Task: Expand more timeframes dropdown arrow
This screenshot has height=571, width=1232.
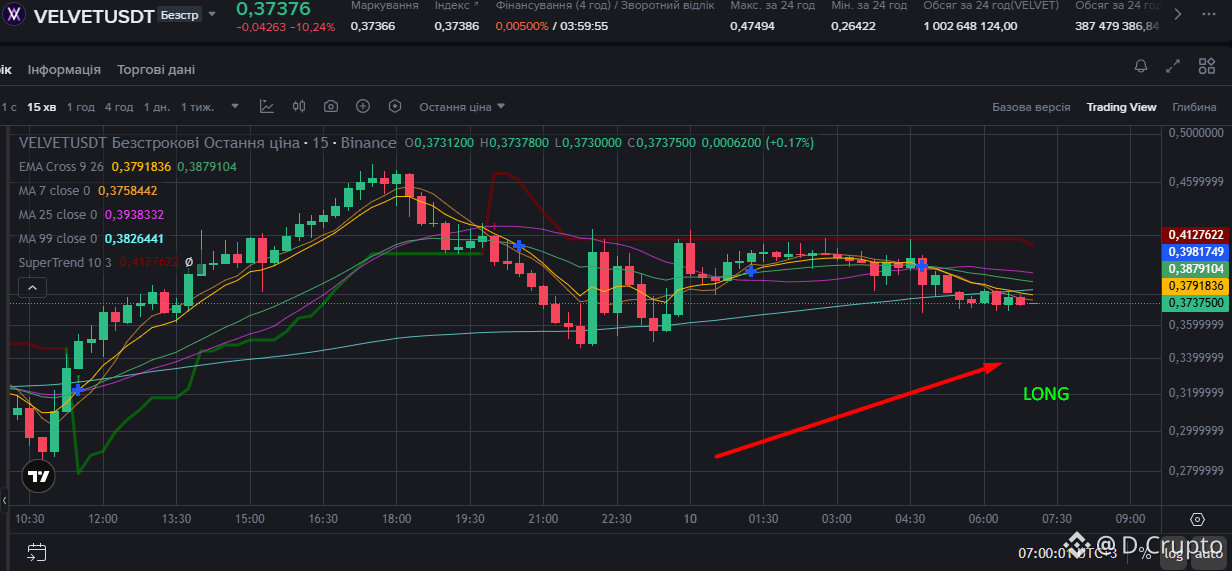Action: coord(235,107)
